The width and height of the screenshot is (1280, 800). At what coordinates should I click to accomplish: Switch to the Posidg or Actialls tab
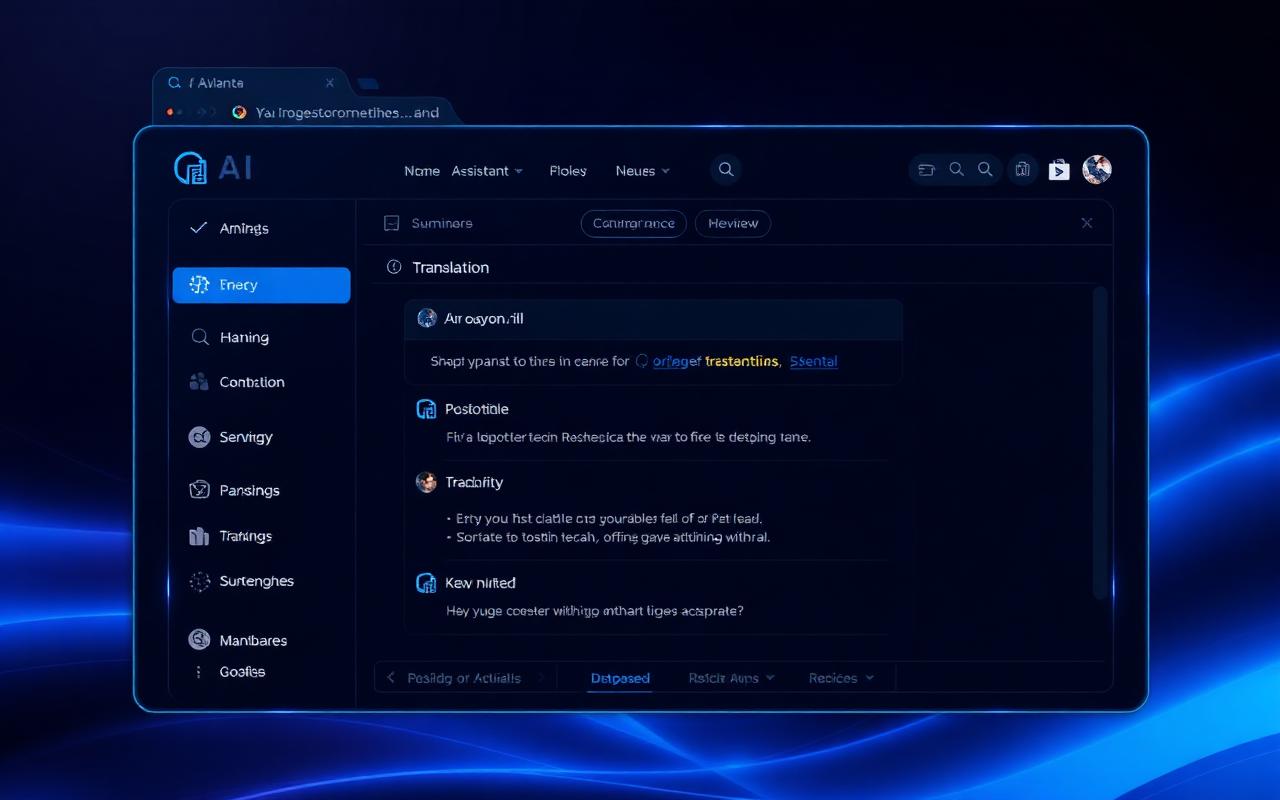[x=464, y=678]
